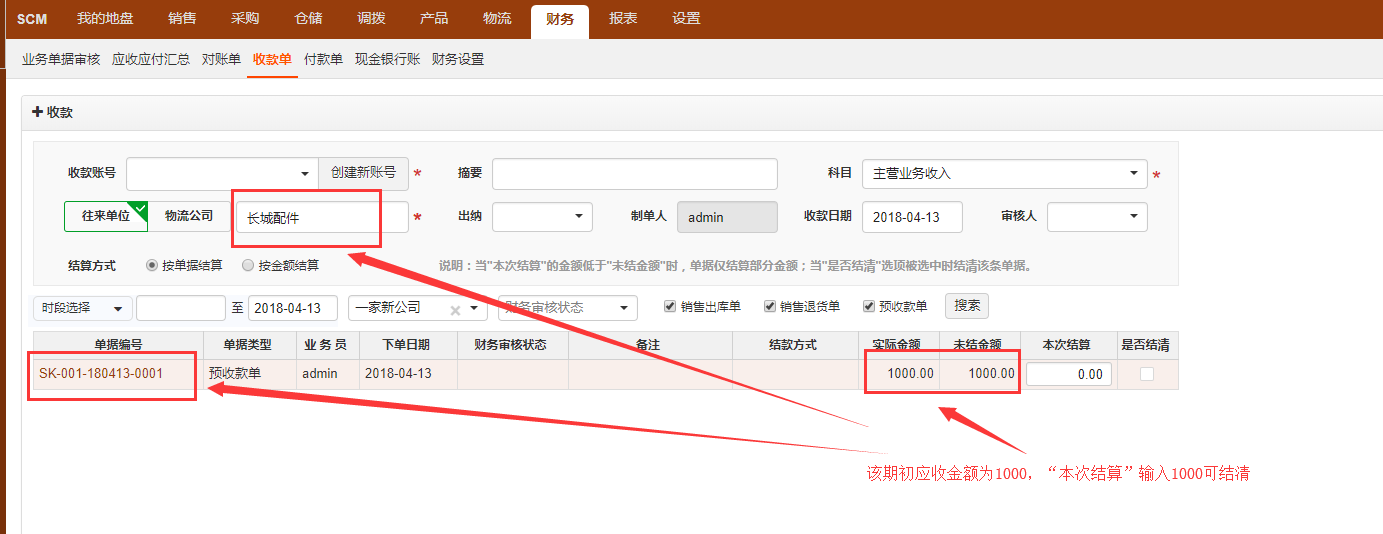This screenshot has width=1383, height=534.
Task: Click the 收款日期 date field
Action: pyautogui.click(x=912, y=217)
